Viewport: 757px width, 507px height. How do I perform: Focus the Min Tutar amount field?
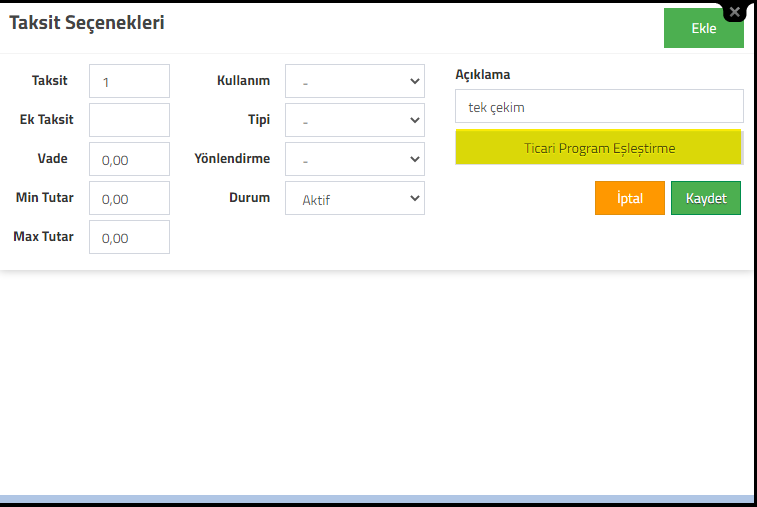(129, 198)
